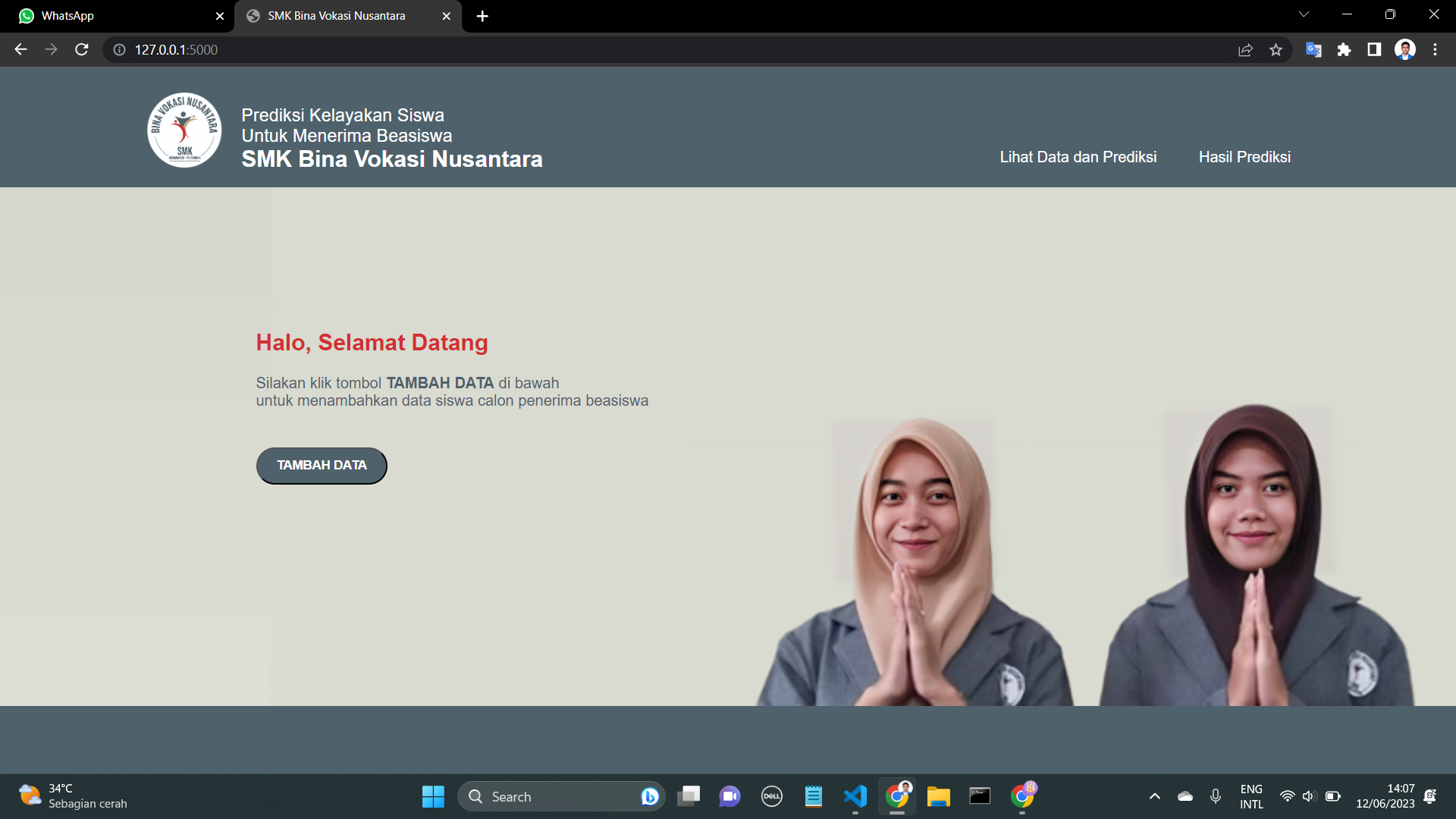Open the Extensions puzzle icon
Screen dimensions: 1456x819
coord(1344,49)
